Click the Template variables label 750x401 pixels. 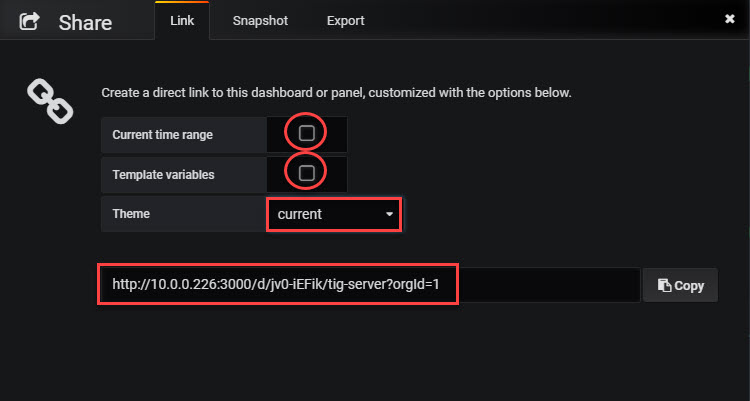point(163,175)
